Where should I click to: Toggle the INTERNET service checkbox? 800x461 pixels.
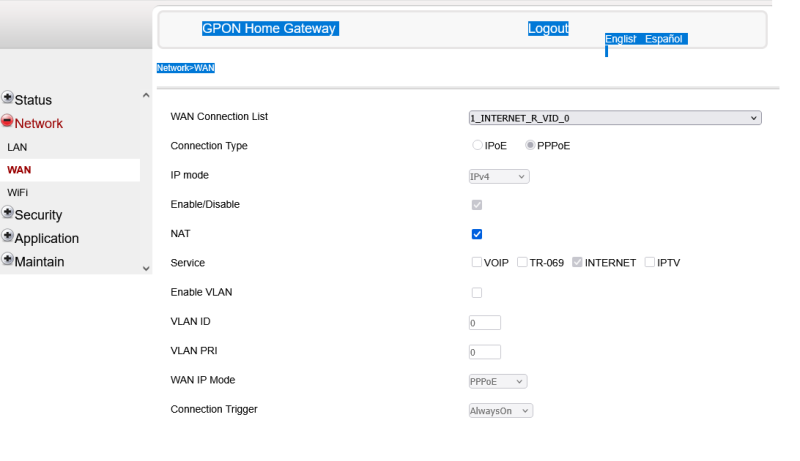coord(577,262)
